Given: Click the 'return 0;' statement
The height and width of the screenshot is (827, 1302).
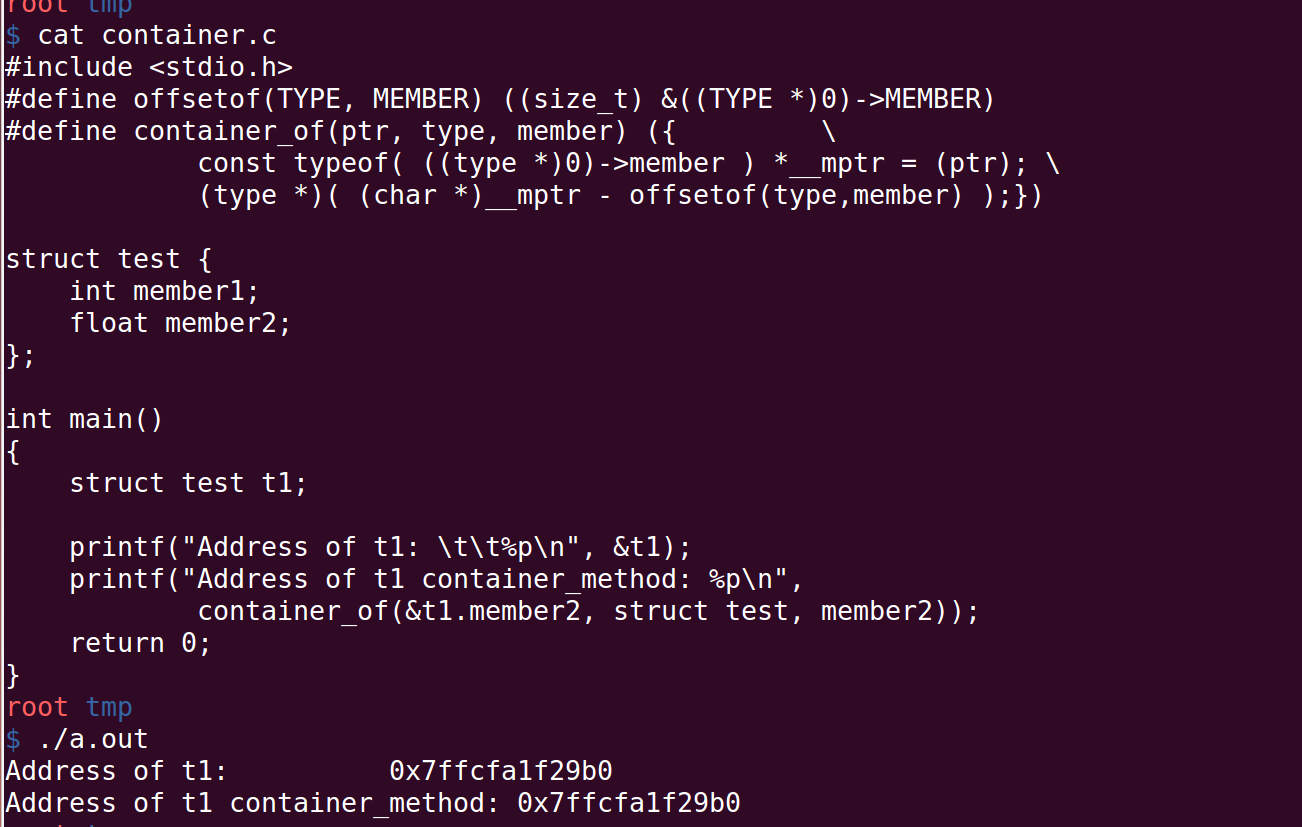Looking at the screenshot, I should click(x=140, y=643).
